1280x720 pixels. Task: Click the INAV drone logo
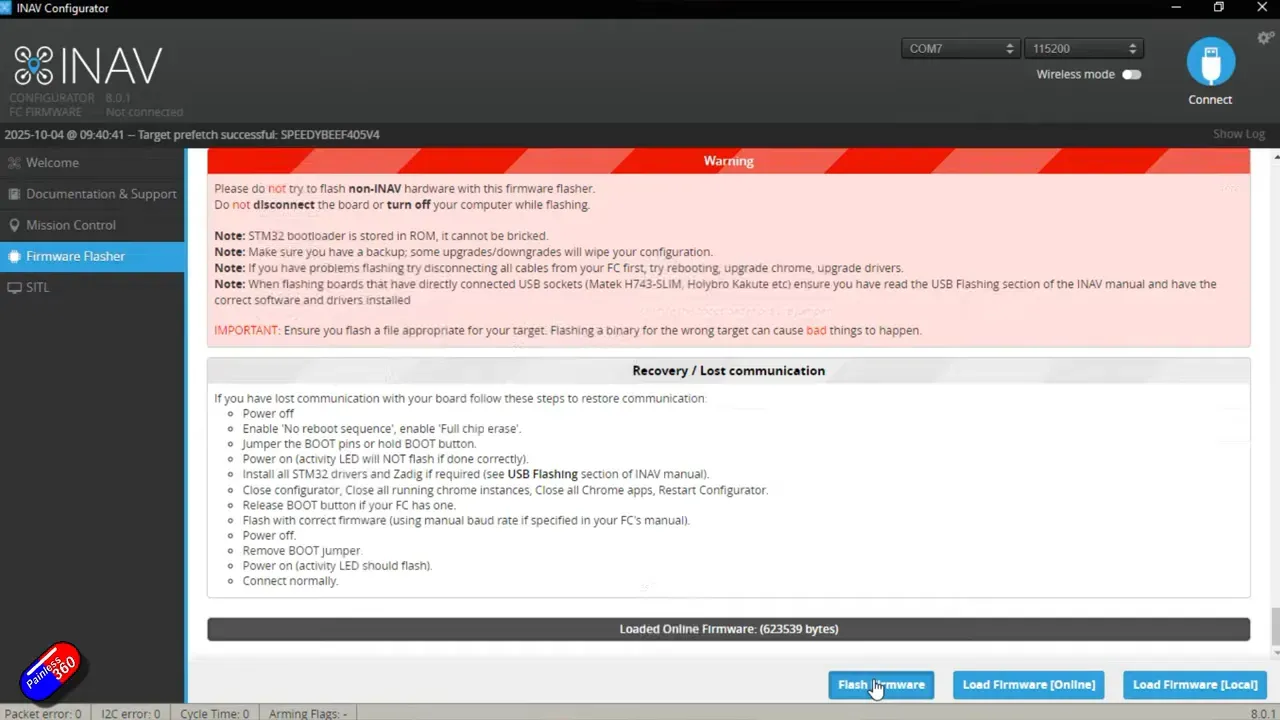coord(33,65)
